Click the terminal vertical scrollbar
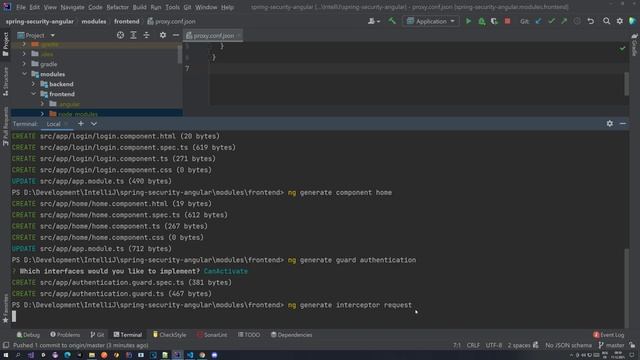 click(x=627, y=288)
